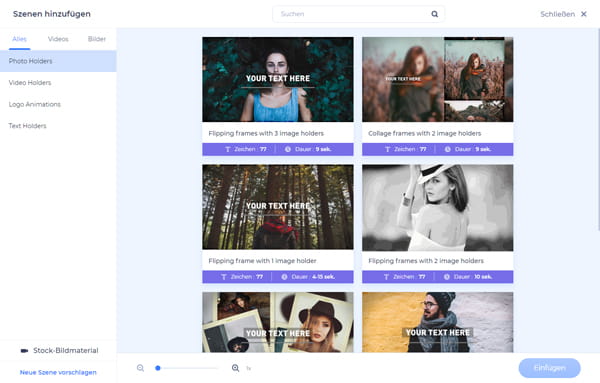The height and width of the screenshot is (383, 600).
Task: Switch to the Bilder tab
Action: click(97, 39)
